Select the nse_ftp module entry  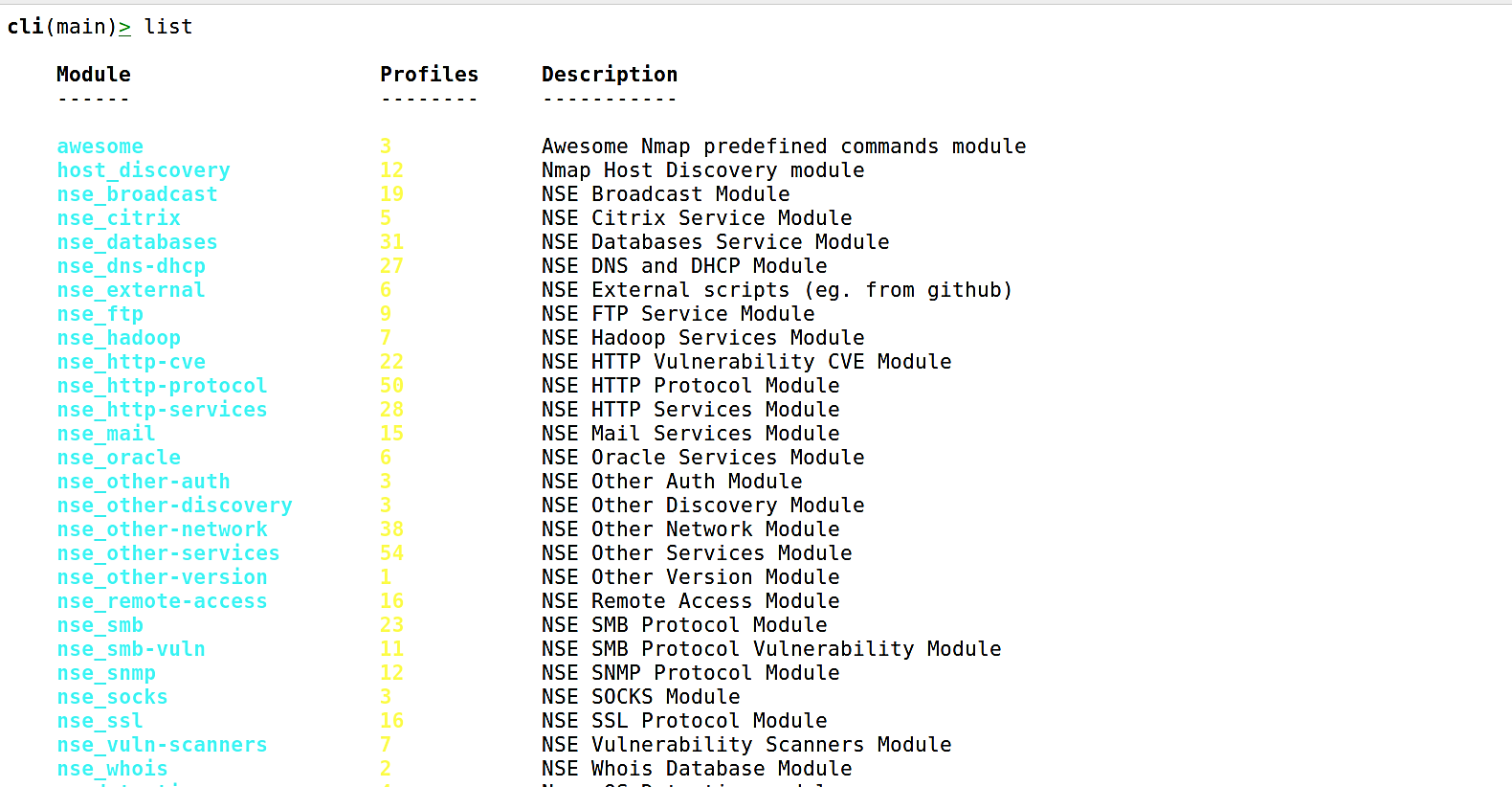(100, 314)
